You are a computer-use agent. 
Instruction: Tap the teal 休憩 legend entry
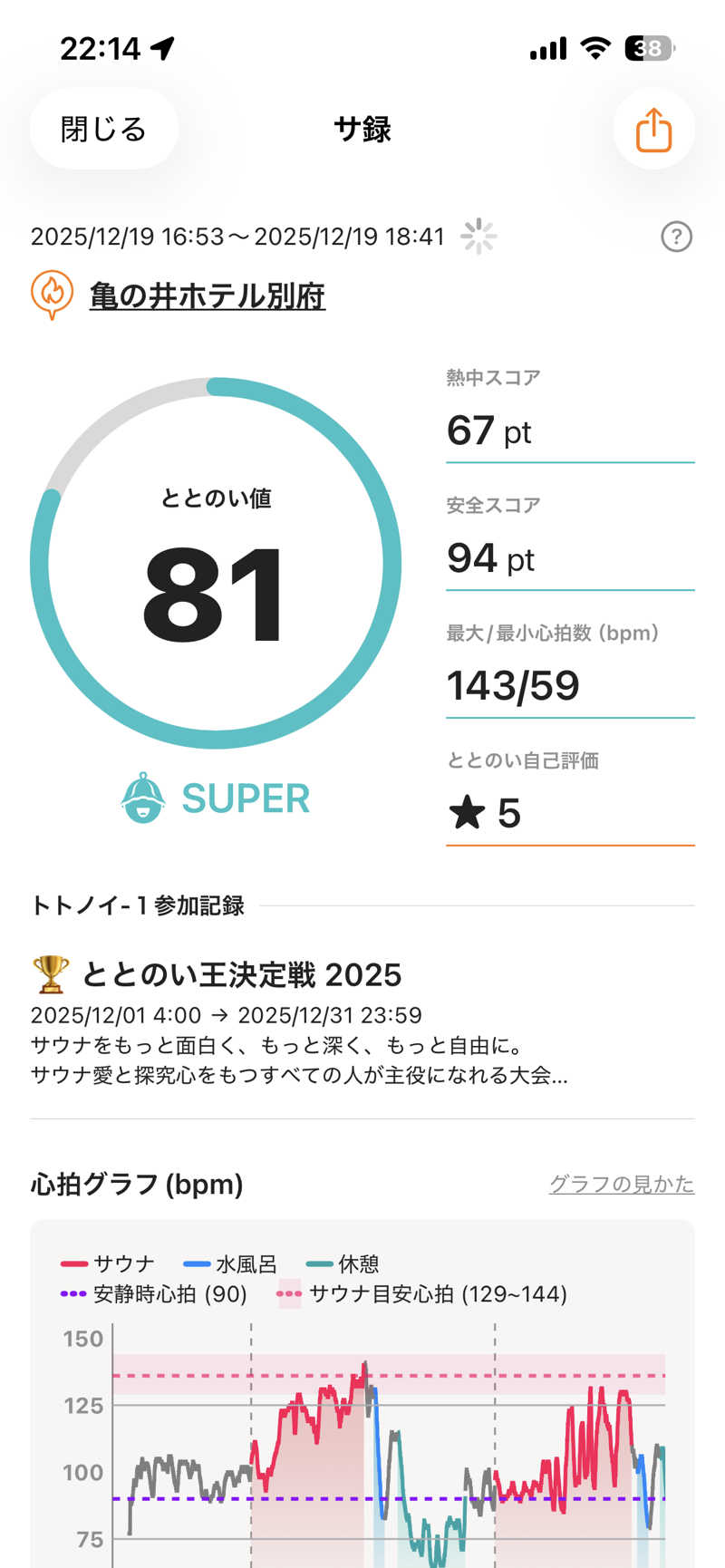[x=343, y=1263]
